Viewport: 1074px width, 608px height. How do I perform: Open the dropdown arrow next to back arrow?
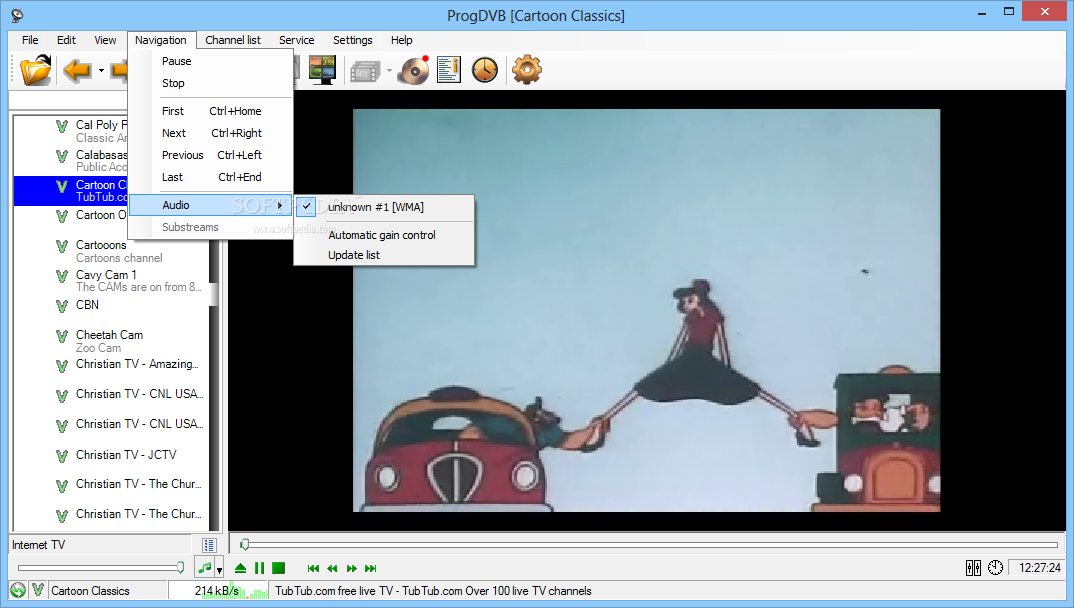coord(101,71)
